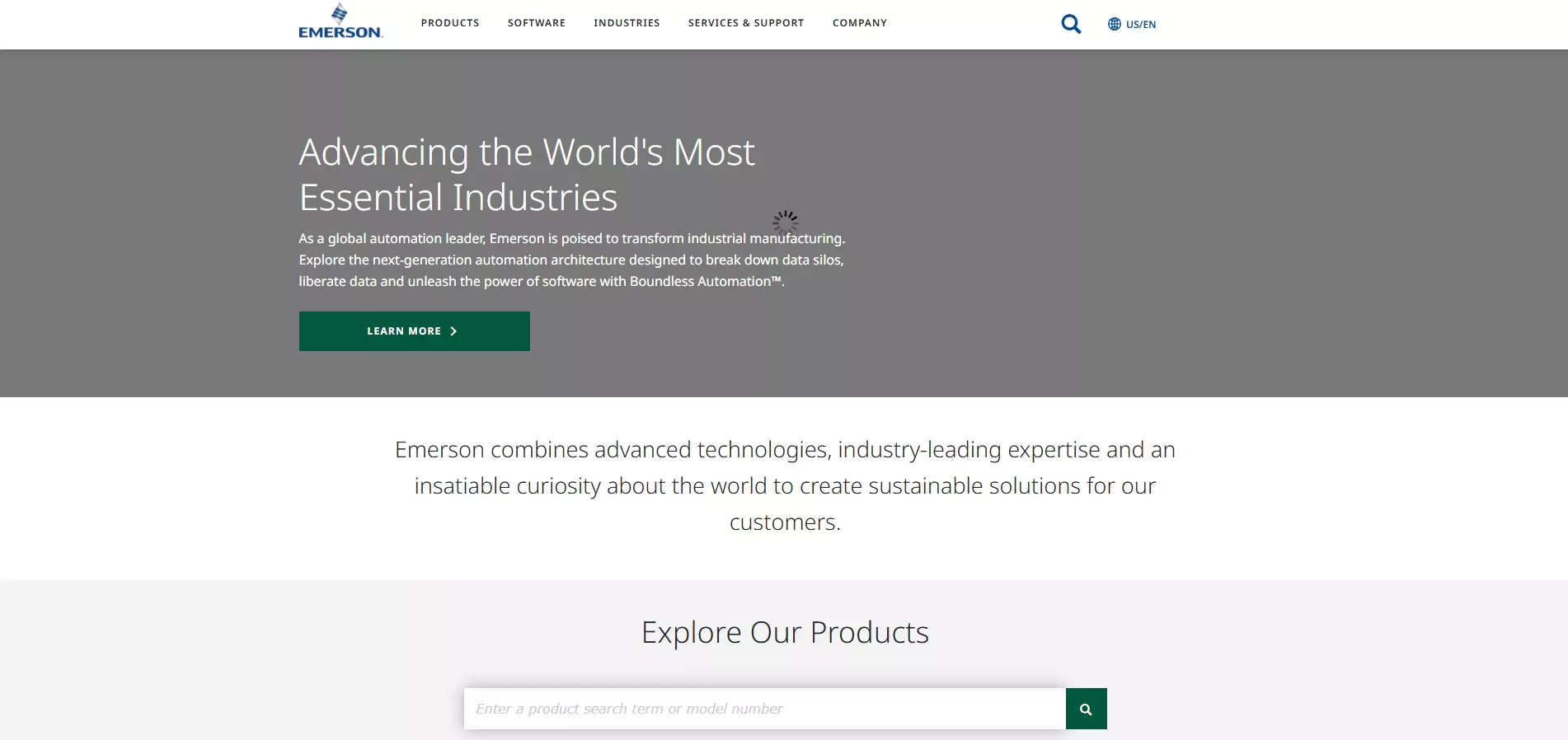The height and width of the screenshot is (740, 1568).
Task: Focus the product search input field
Action: (765, 709)
